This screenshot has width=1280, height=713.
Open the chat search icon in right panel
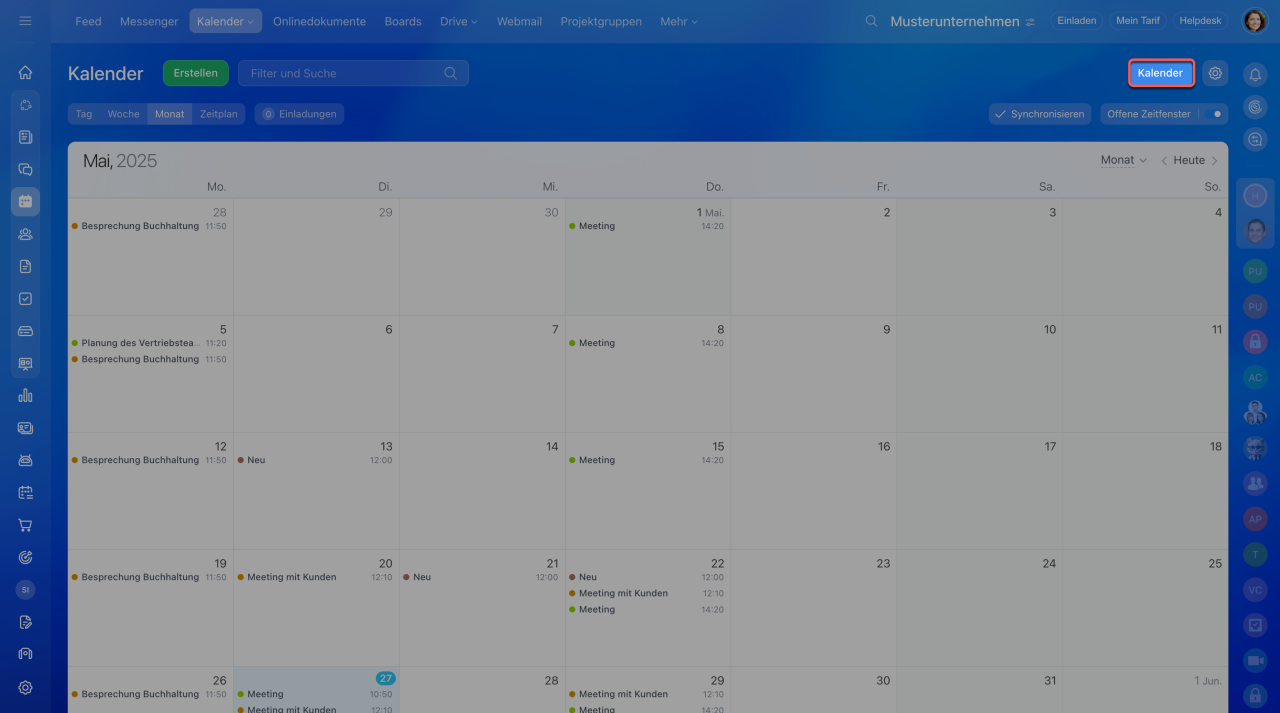coord(1255,140)
